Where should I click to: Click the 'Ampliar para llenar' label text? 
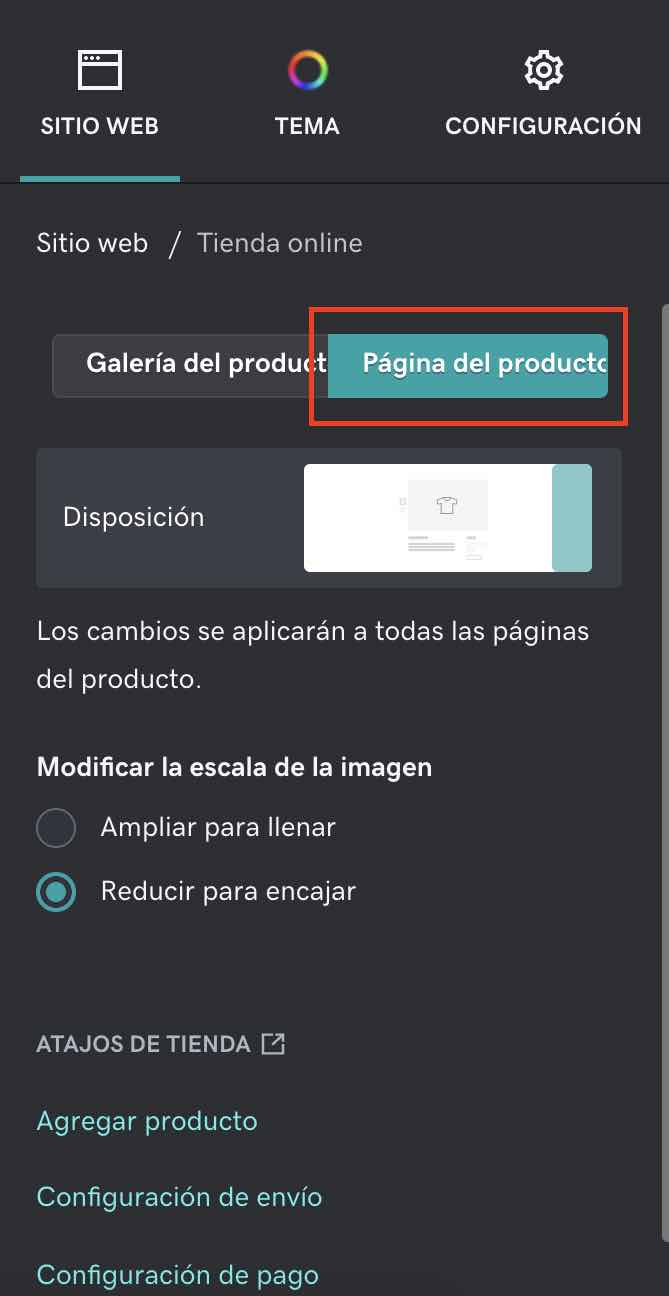tap(218, 828)
